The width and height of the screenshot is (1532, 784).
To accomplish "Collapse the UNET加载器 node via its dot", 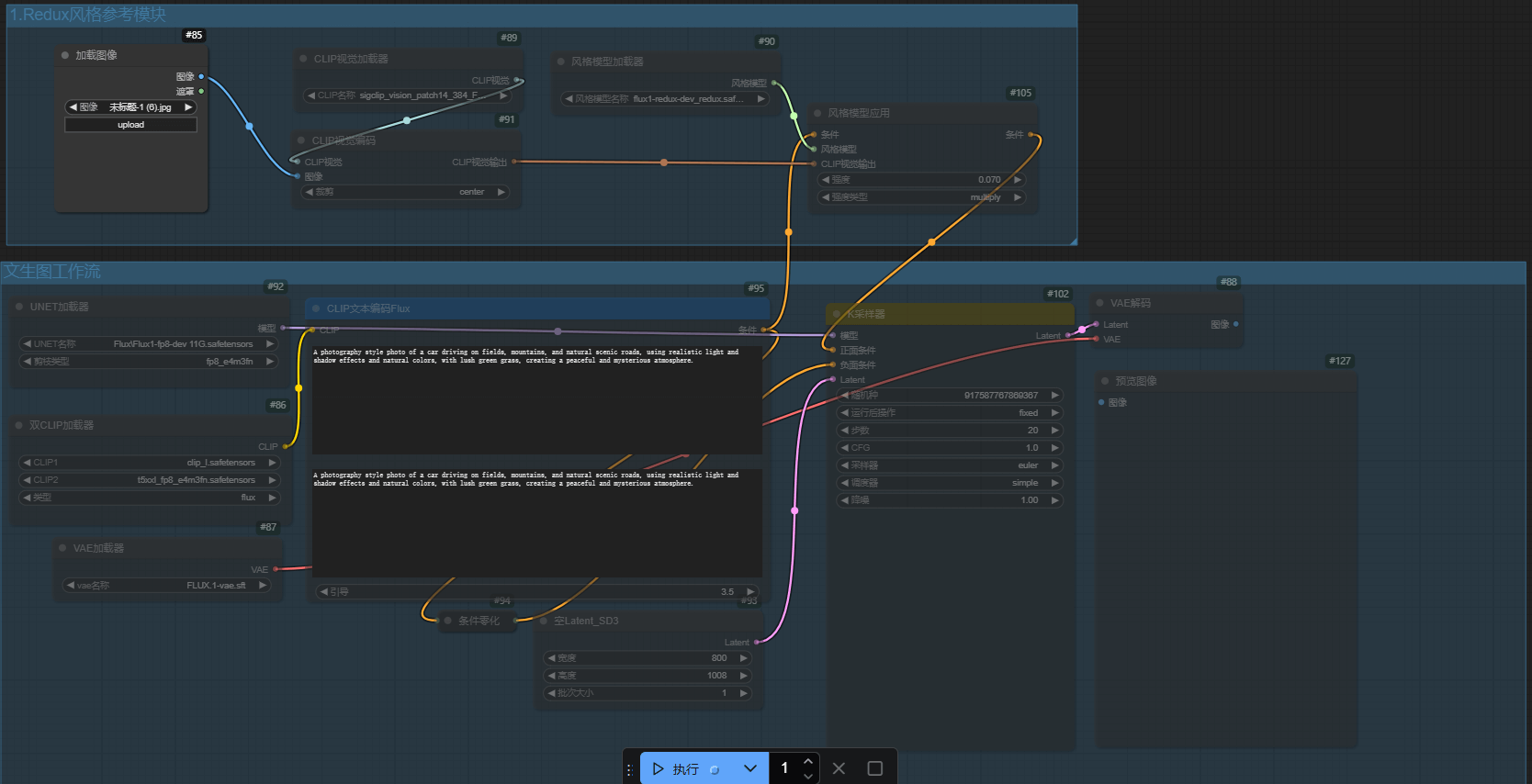I will pos(18,307).
